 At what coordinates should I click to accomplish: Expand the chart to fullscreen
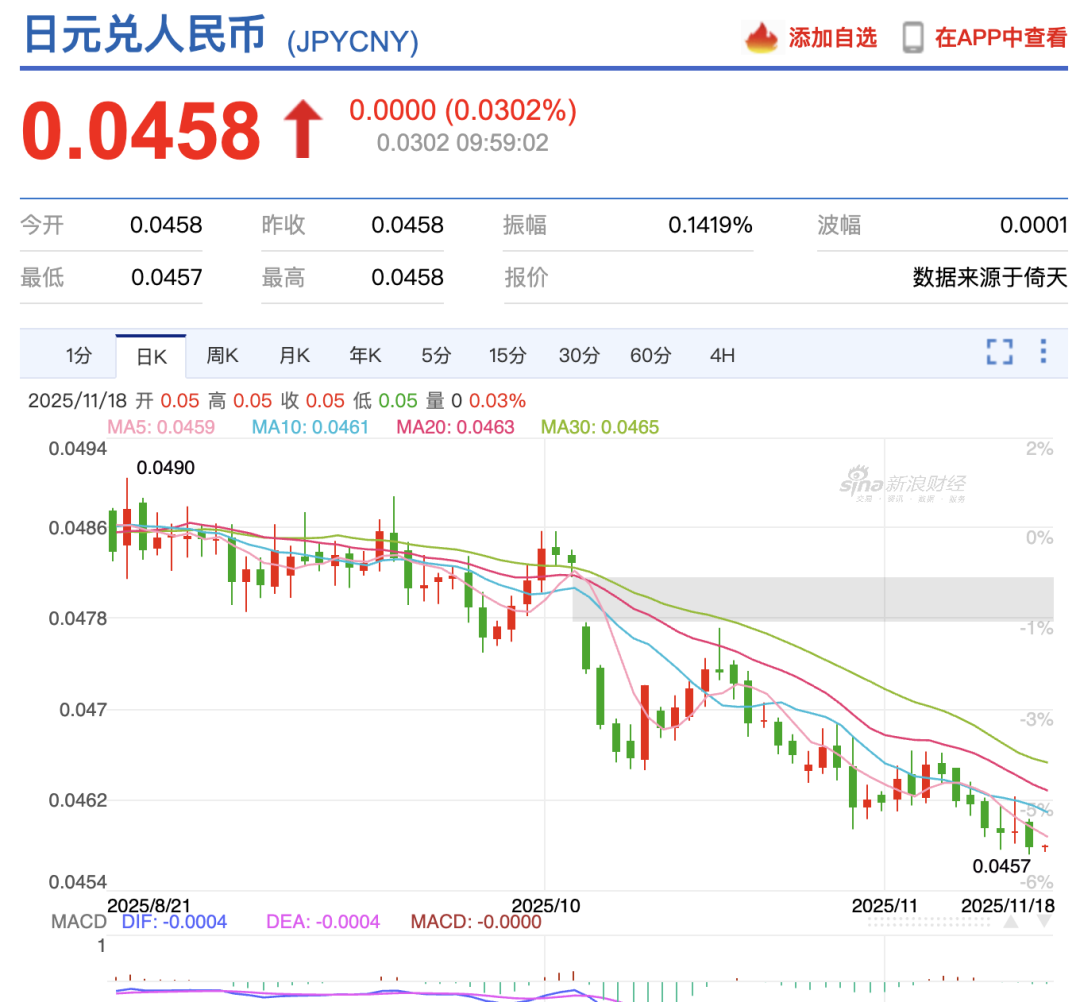coord(999,353)
